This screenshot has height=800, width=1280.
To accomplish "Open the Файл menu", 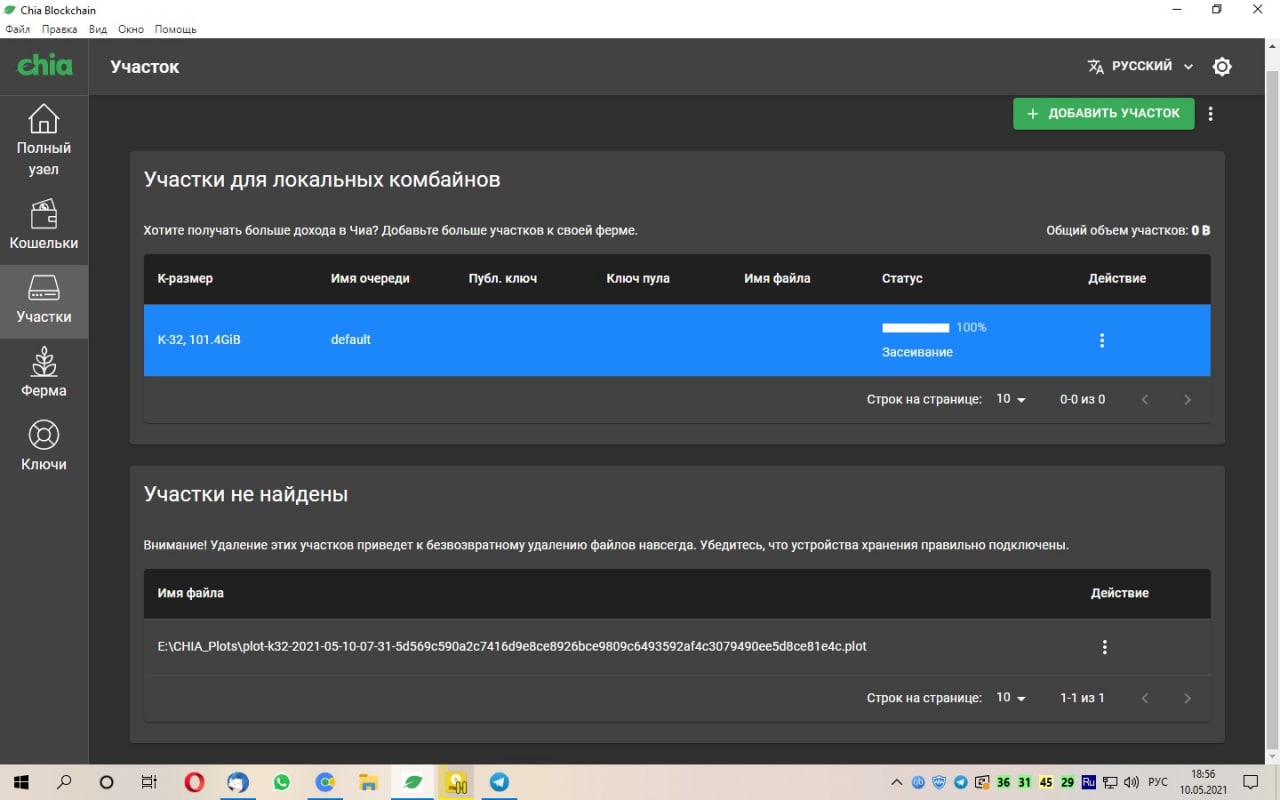I will coord(18,29).
